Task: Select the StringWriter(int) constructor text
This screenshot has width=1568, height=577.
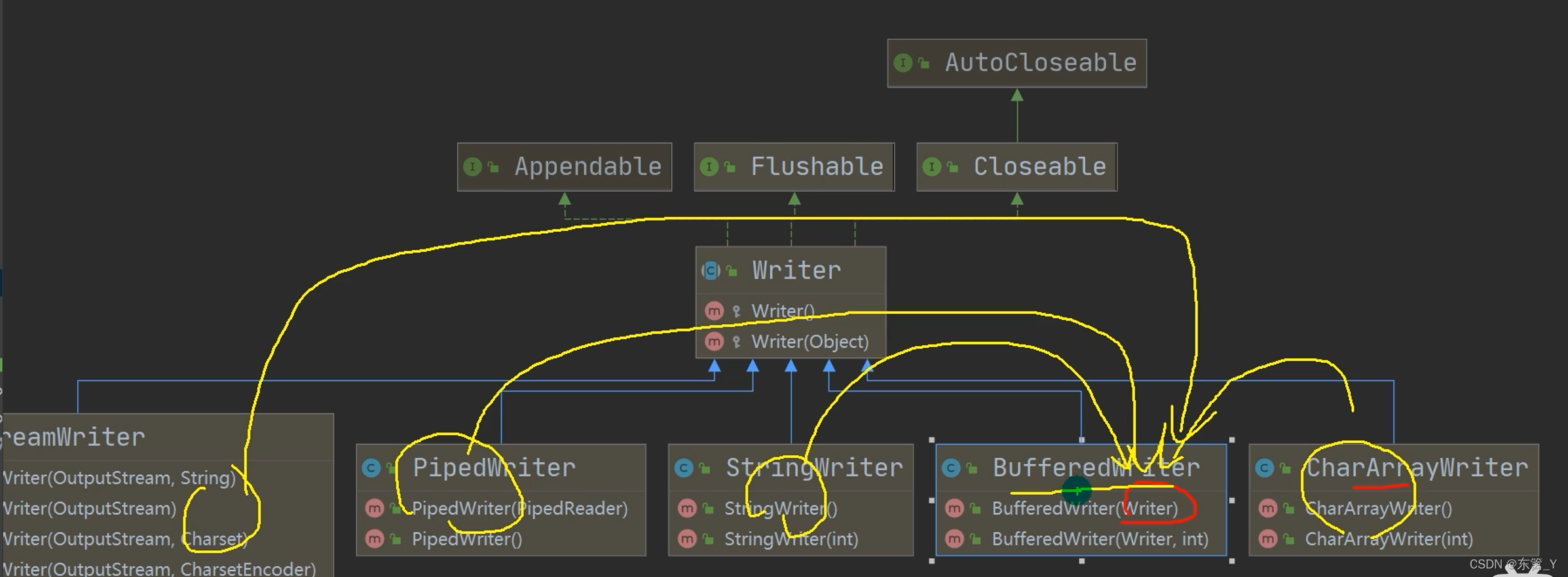Action: (x=791, y=539)
